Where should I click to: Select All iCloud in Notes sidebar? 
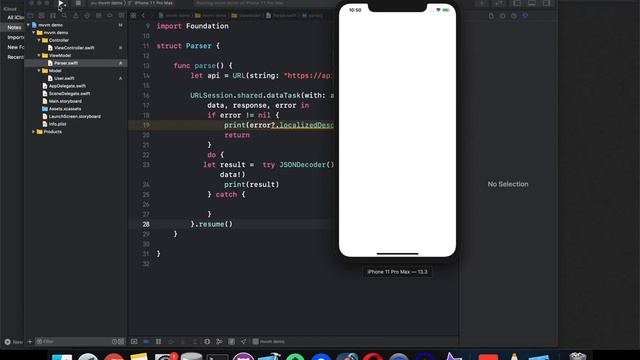pyautogui.click(x=16, y=18)
